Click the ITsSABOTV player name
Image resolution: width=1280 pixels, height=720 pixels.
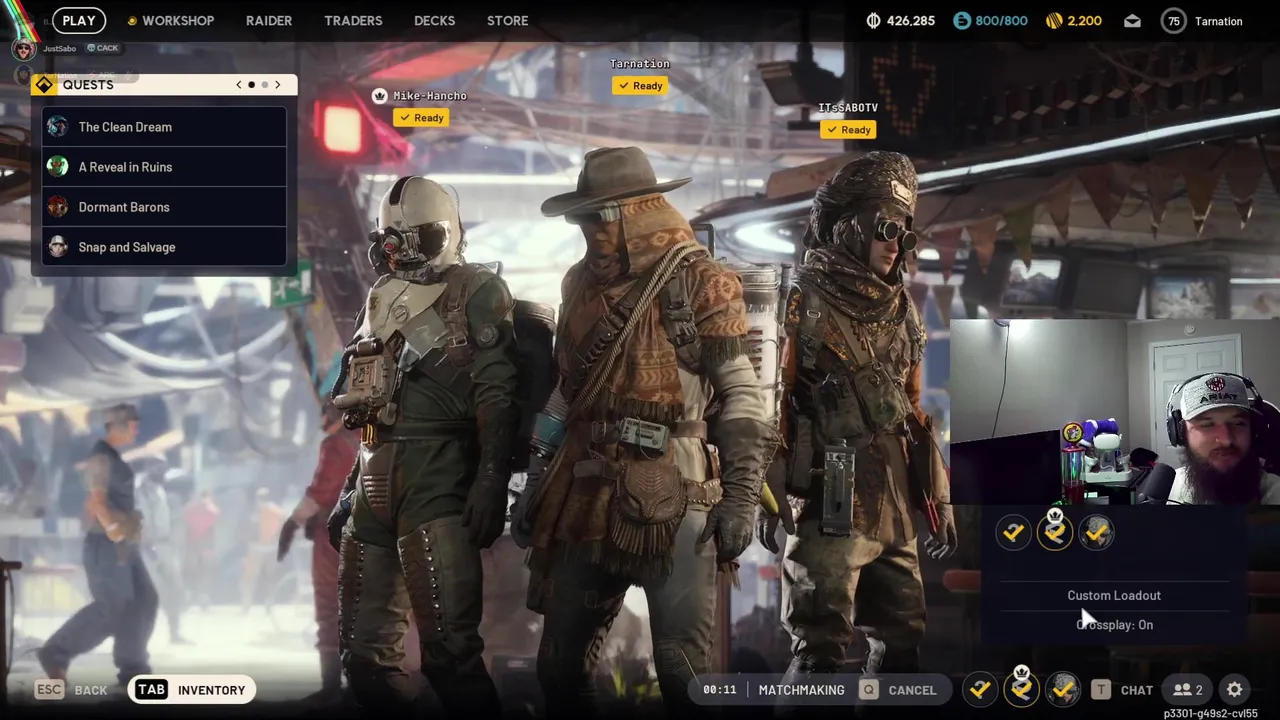848,108
